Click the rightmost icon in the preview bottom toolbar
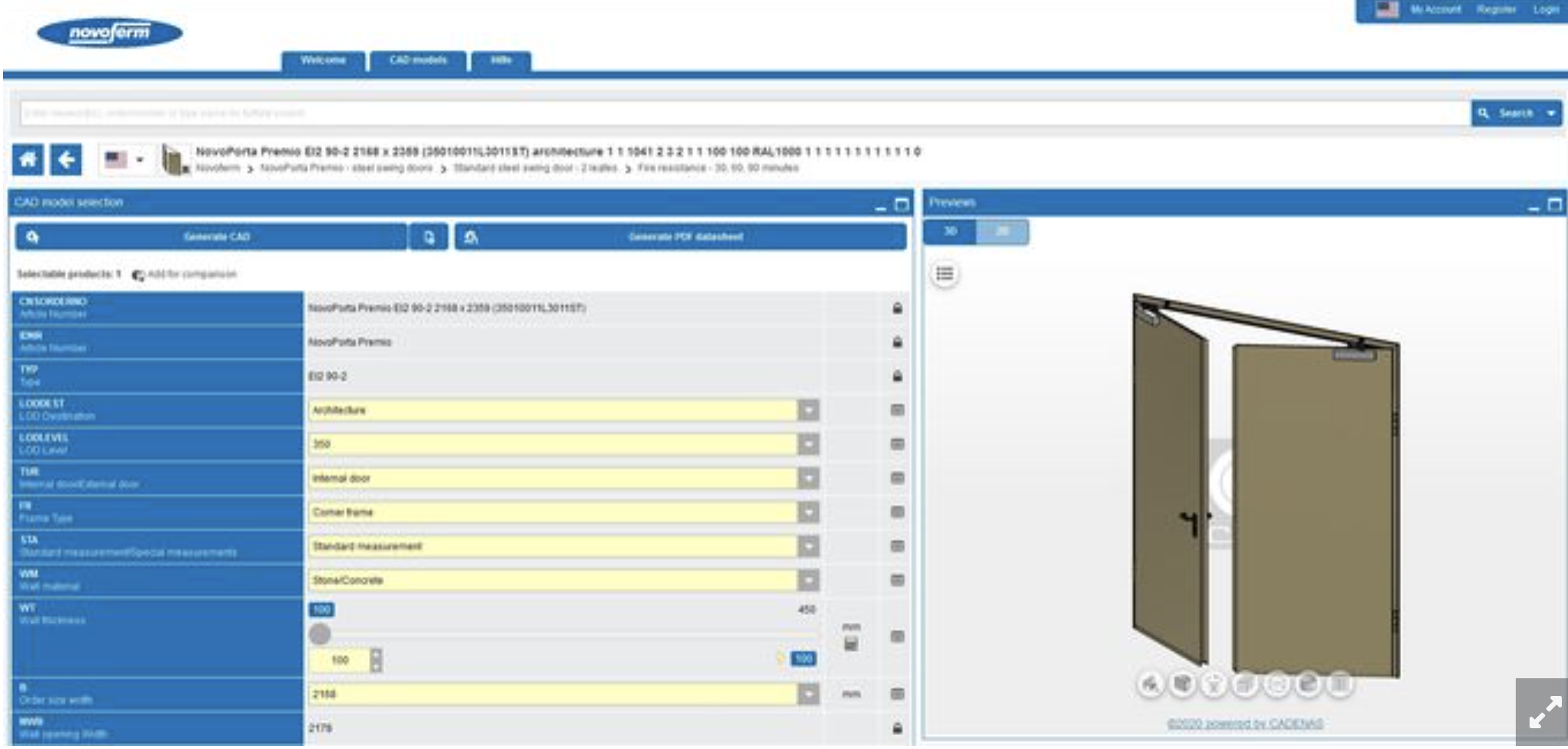Viewport: 1568px width, 749px height. click(1340, 684)
